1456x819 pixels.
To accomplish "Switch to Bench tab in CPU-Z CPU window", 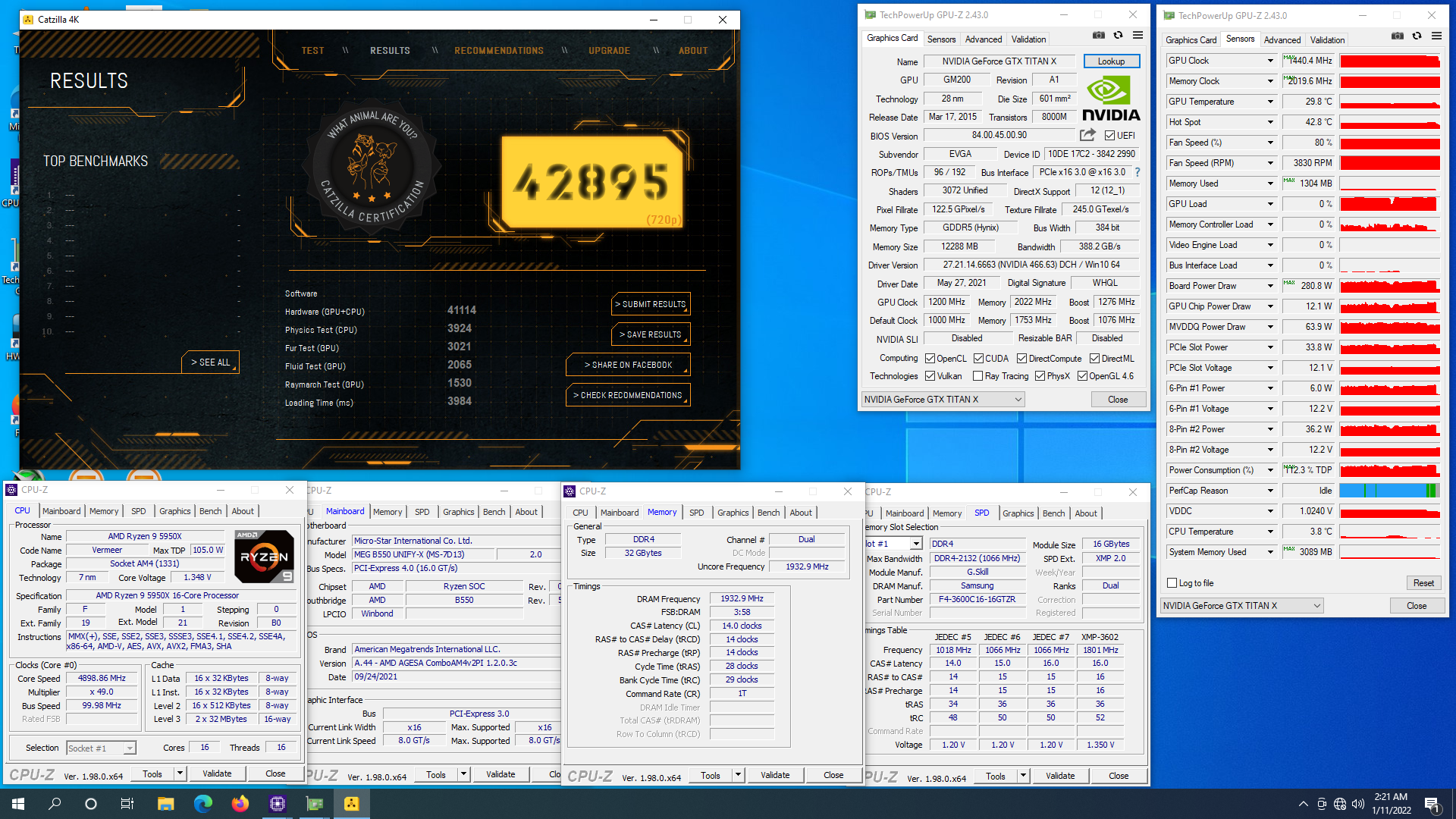I will 211,511.
